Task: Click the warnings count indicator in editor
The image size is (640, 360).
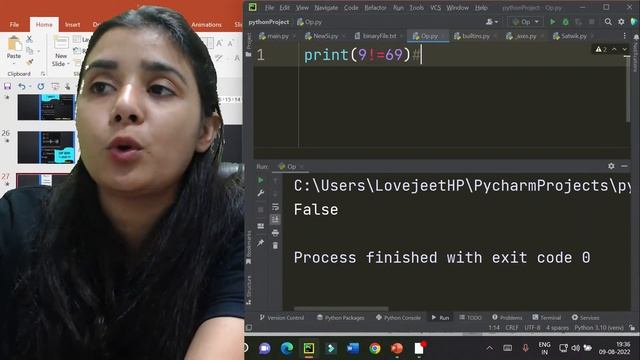Action: click(601, 49)
